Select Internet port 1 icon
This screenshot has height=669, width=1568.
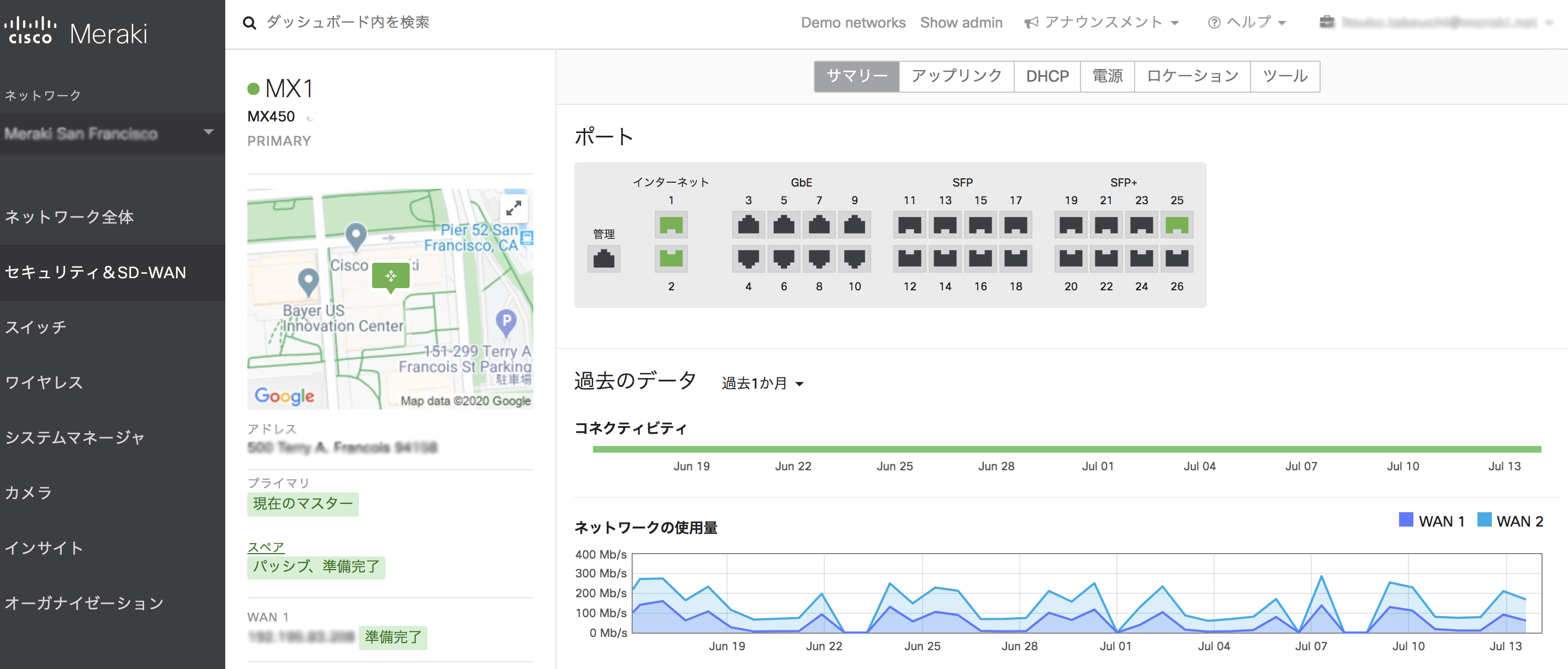pyautogui.click(x=671, y=225)
